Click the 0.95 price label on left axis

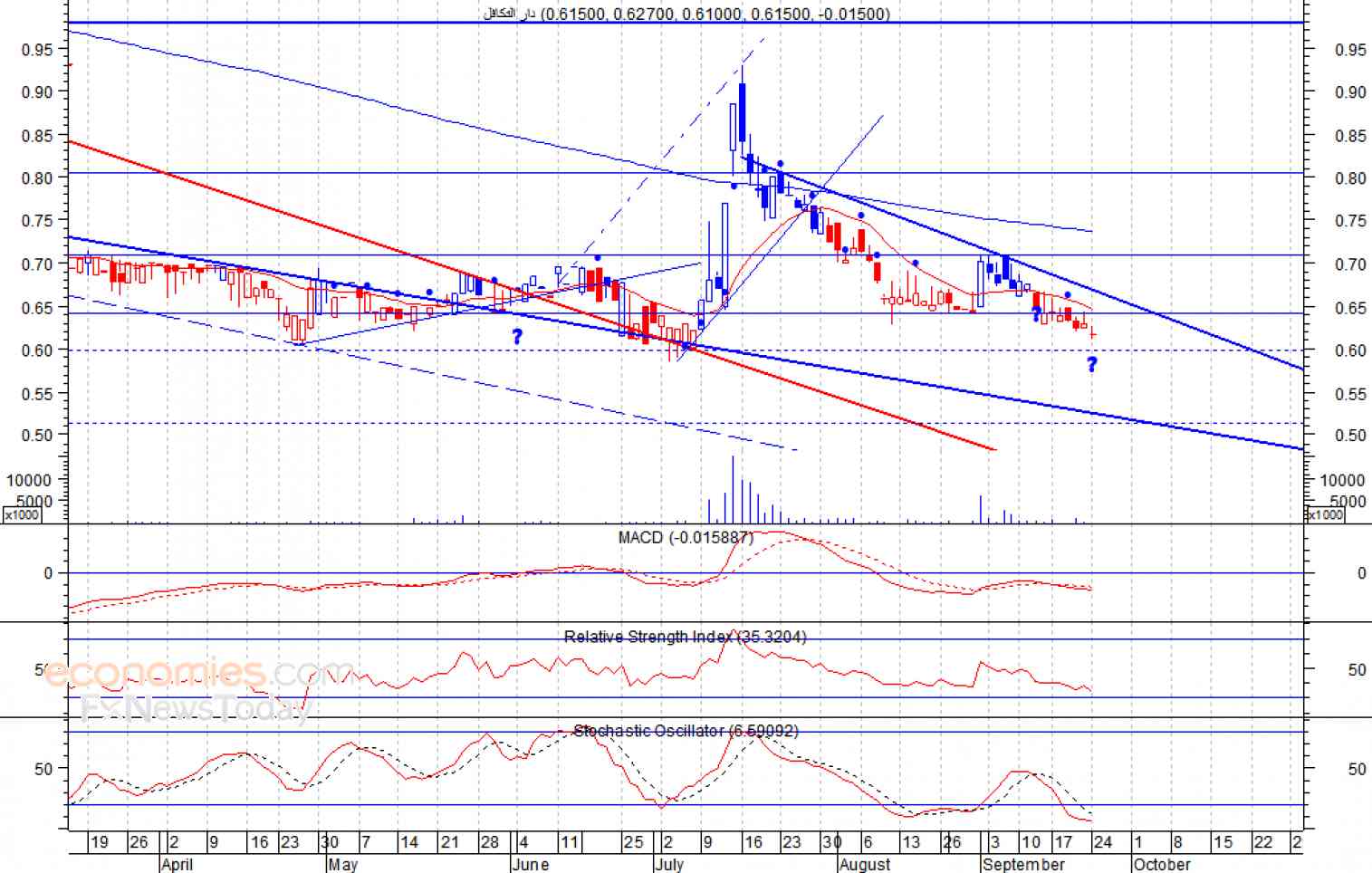pyautogui.click(x=37, y=50)
